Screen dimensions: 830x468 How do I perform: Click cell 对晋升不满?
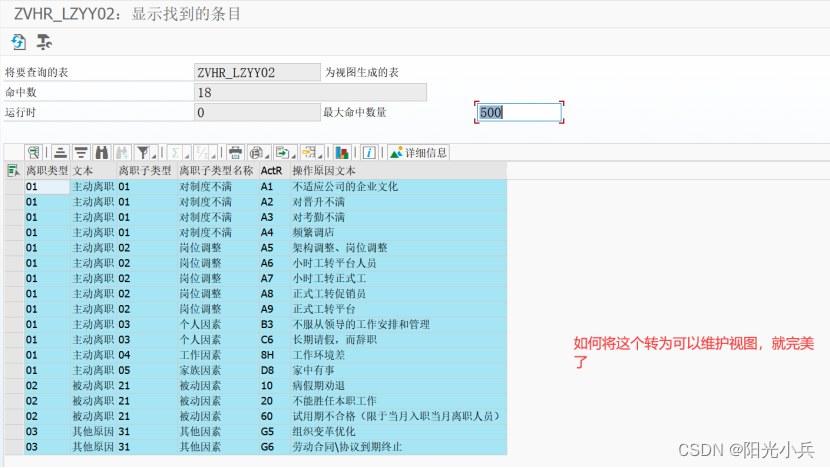coord(398,202)
